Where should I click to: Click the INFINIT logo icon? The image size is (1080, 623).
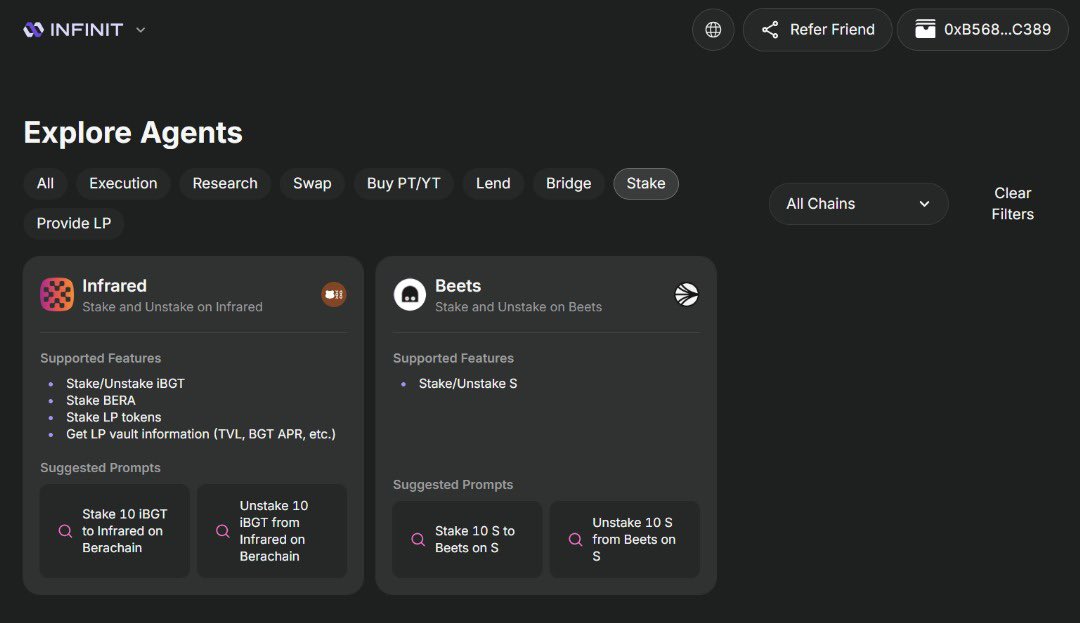(x=33, y=30)
